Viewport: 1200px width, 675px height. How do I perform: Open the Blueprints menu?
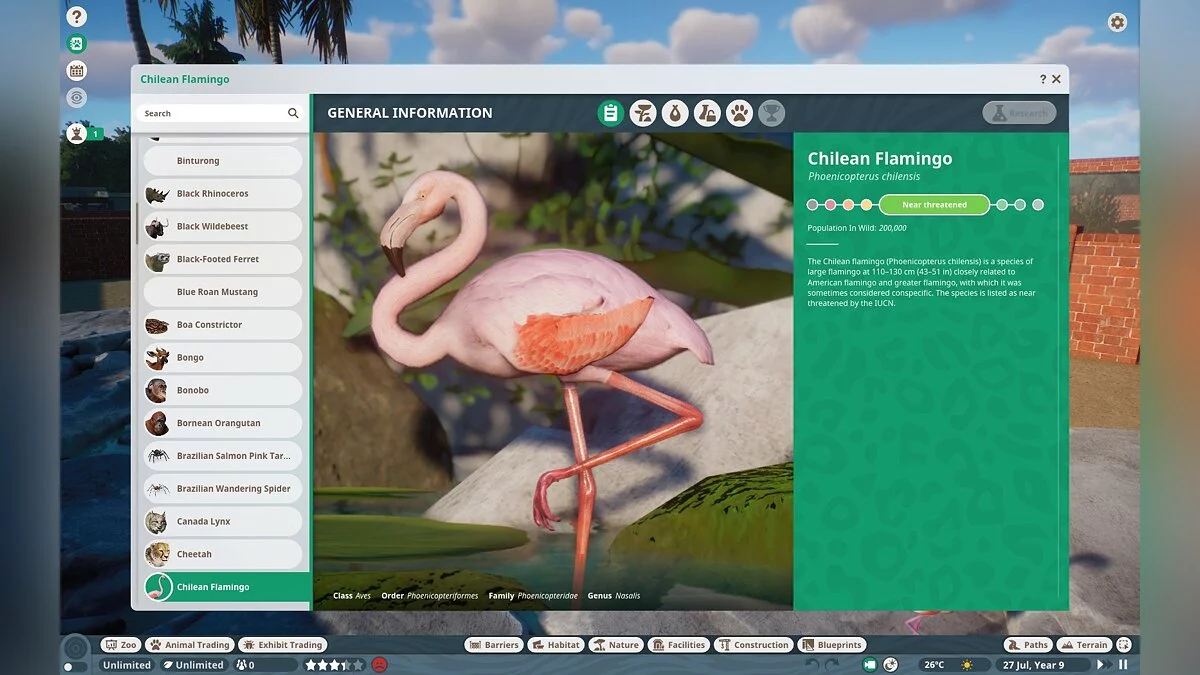tap(832, 644)
